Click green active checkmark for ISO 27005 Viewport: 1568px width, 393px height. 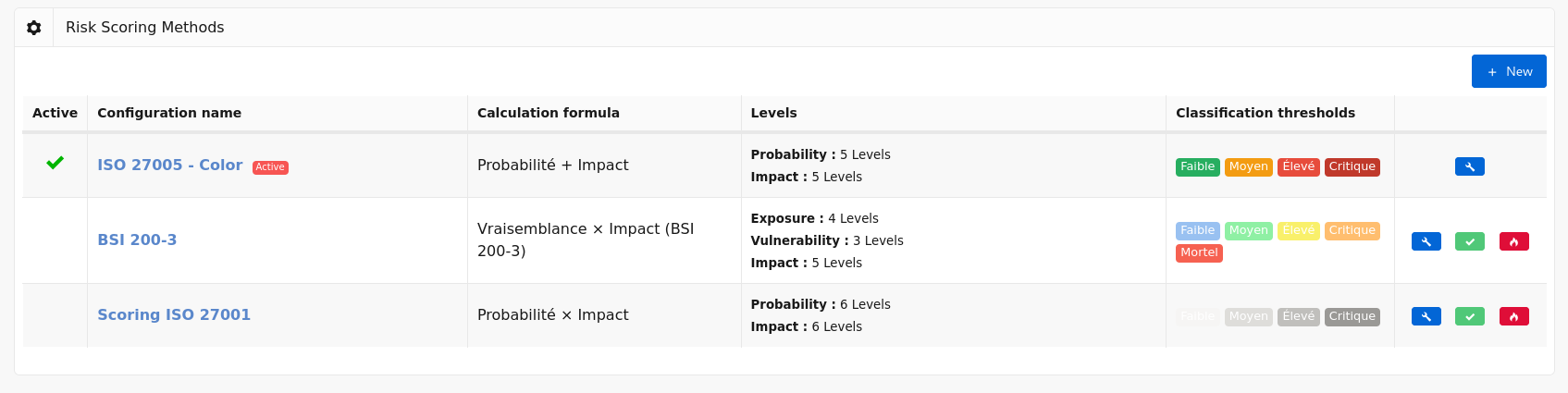coord(56,163)
